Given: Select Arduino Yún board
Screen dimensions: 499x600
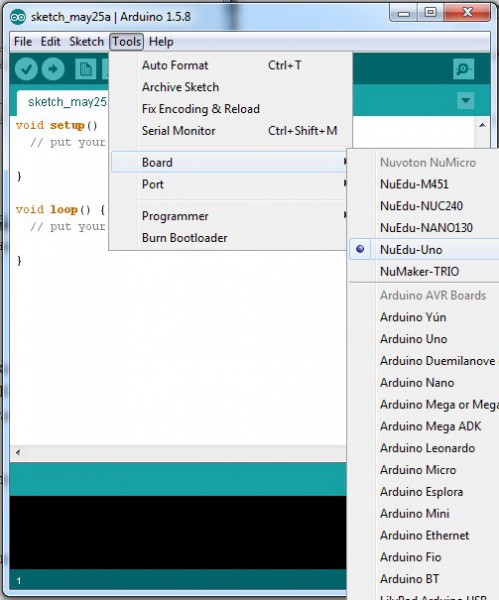Looking at the screenshot, I should [x=424, y=317].
